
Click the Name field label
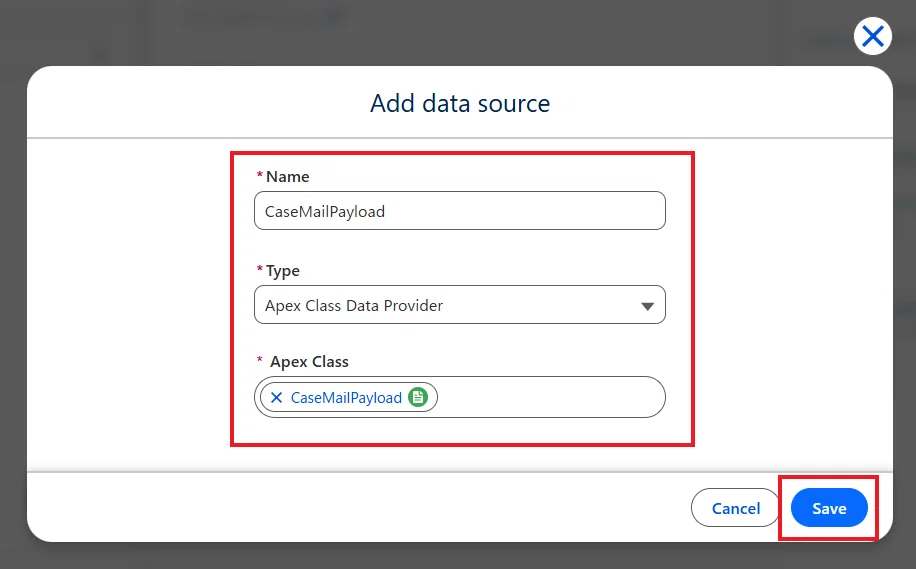(287, 176)
